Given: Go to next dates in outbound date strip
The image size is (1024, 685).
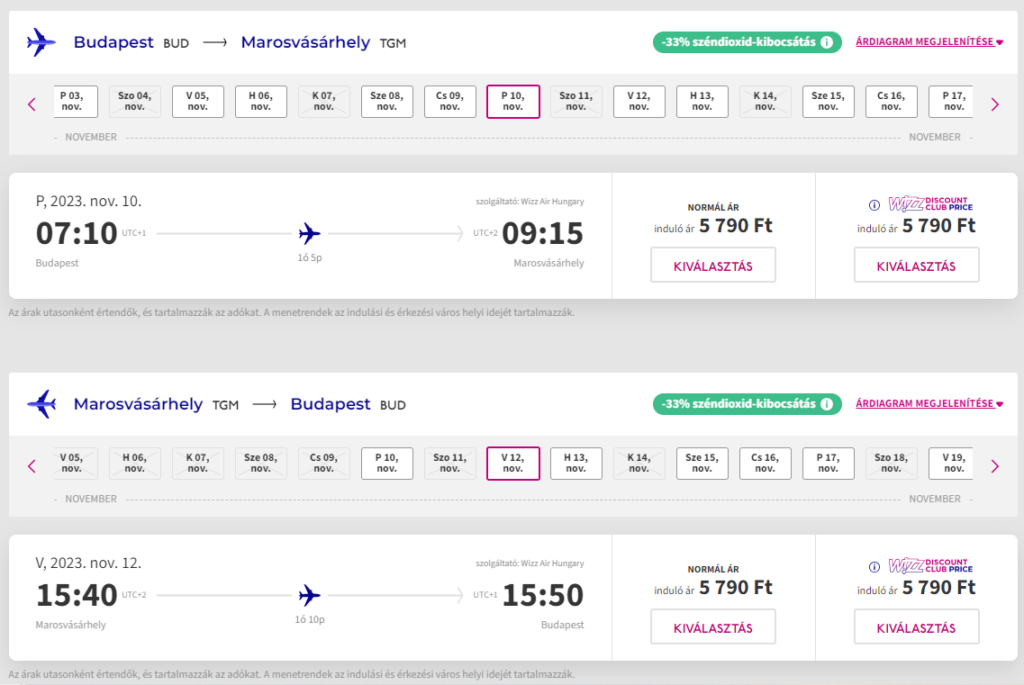Looking at the screenshot, I should click(994, 103).
